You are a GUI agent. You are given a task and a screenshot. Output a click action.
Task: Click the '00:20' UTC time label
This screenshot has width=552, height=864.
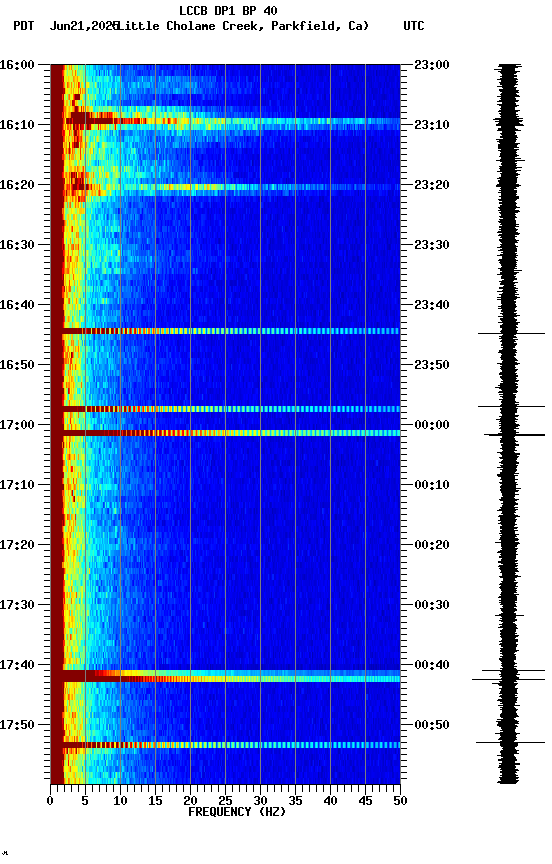[x=432, y=546]
